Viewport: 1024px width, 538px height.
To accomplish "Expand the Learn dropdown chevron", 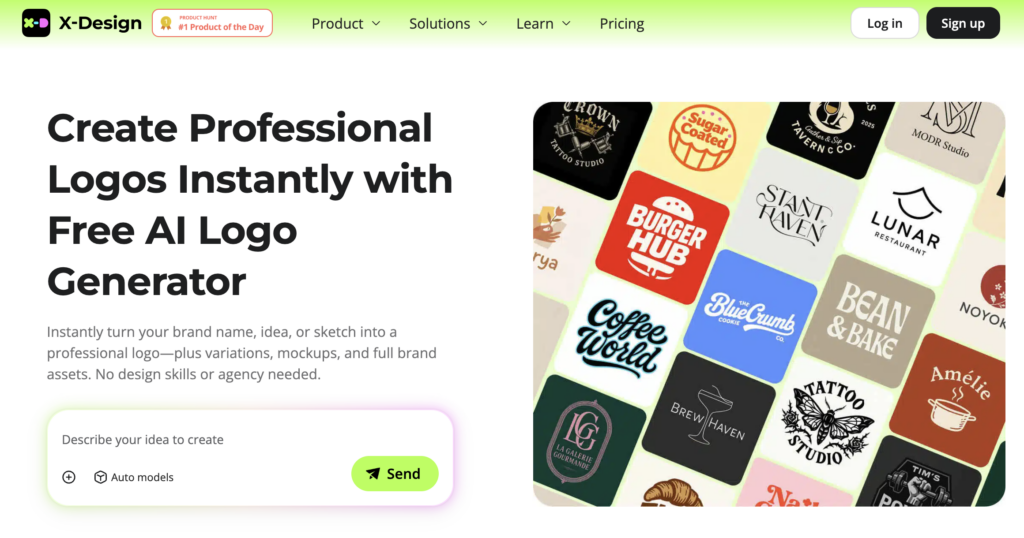I will (566, 24).
